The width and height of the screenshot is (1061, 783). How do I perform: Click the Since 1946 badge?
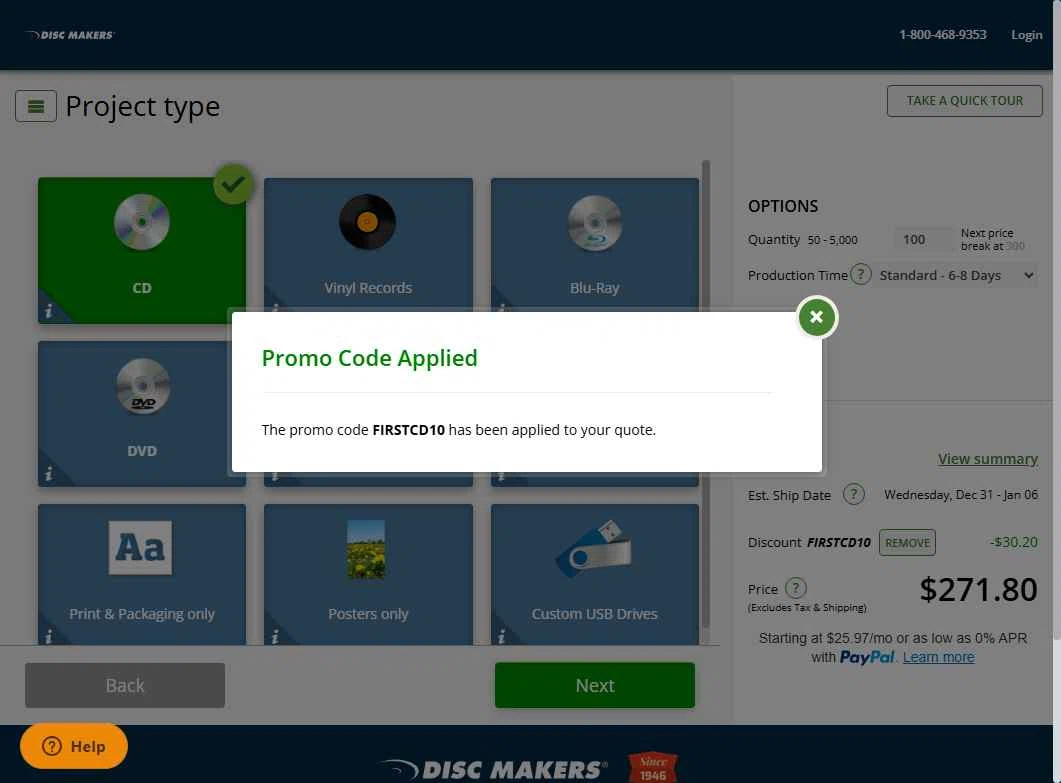(653, 767)
